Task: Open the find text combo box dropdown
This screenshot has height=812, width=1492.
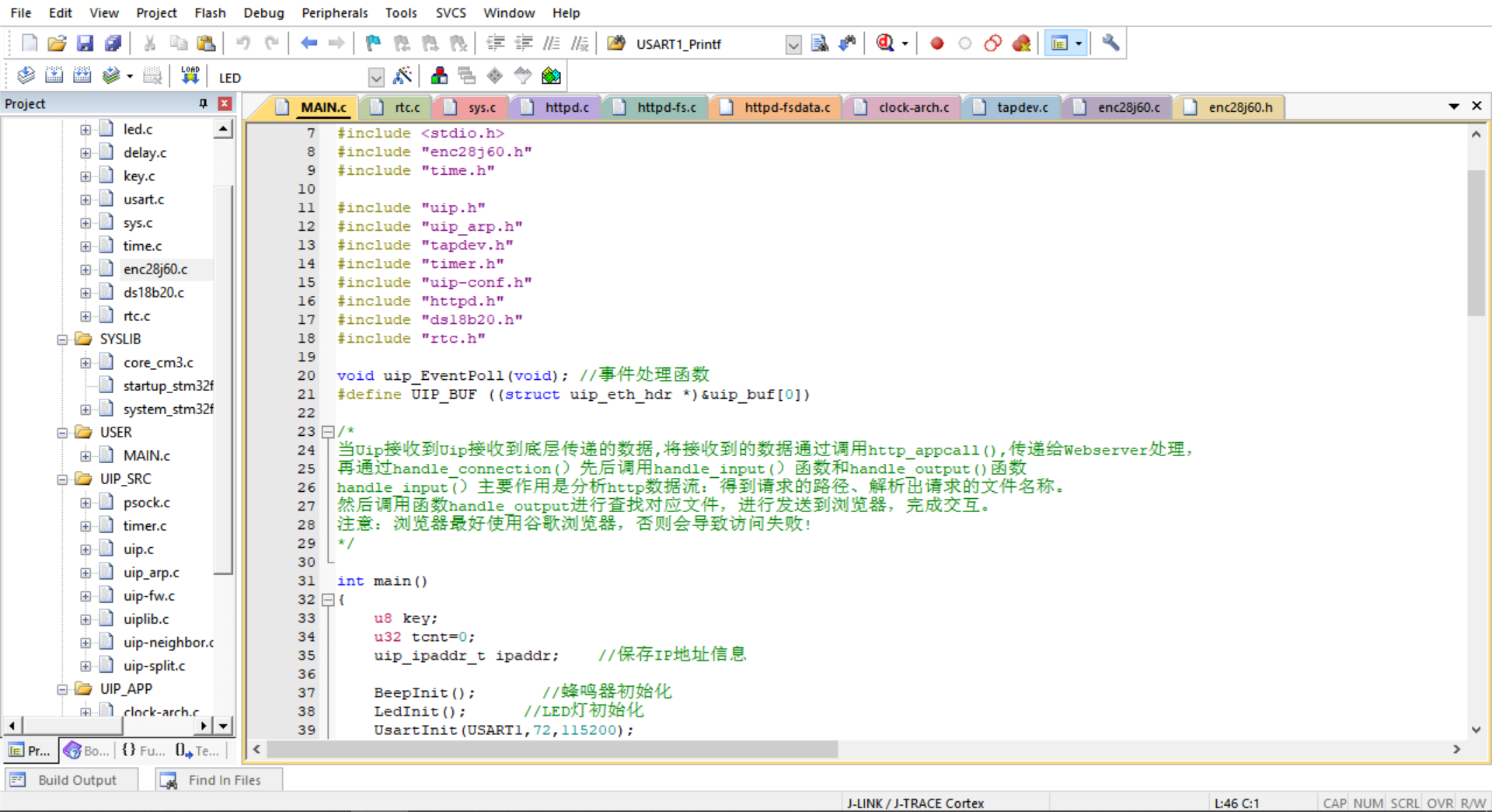Action: pos(793,44)
